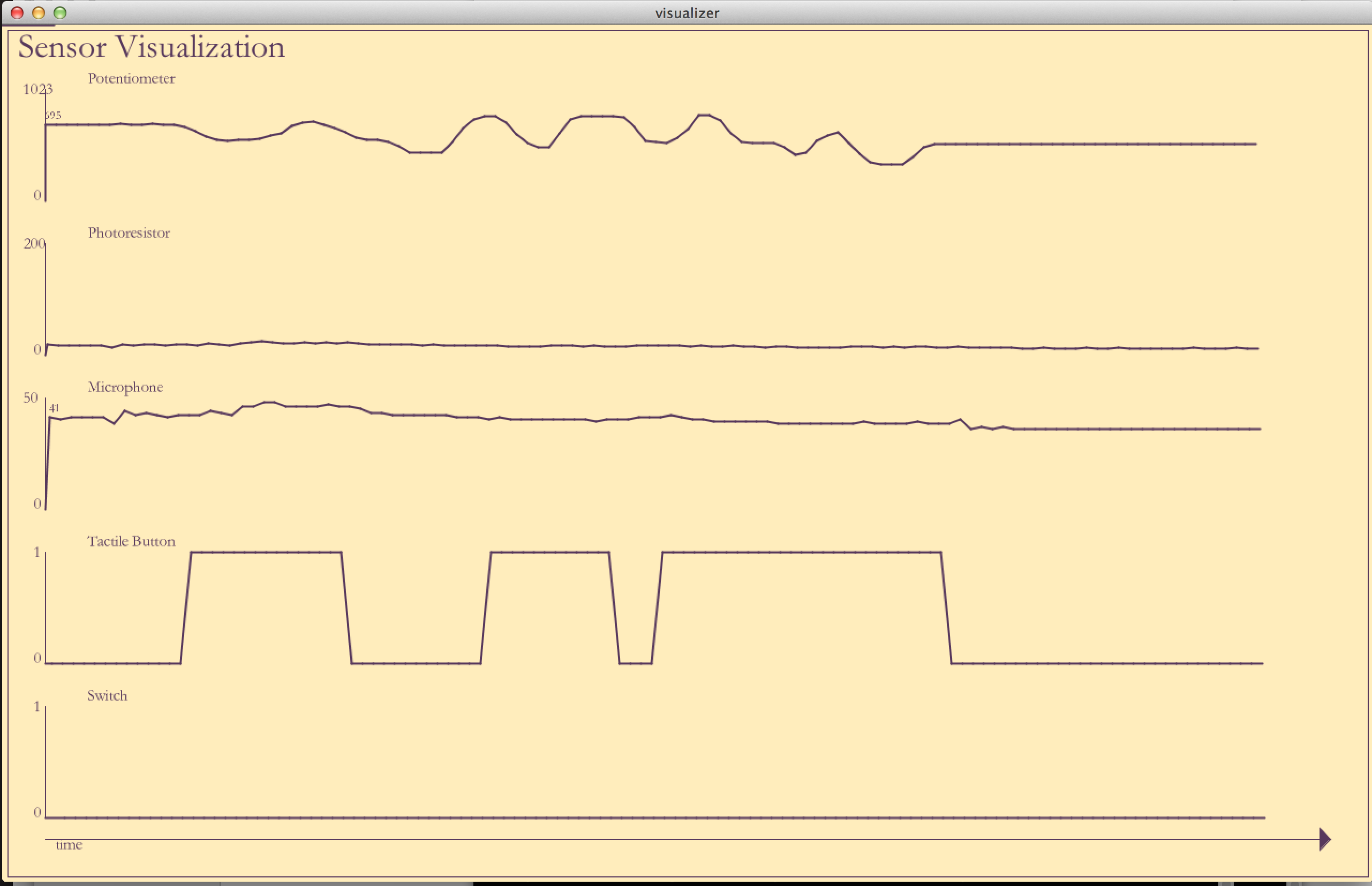Click the Sensor Visualization heading
Viewport: 1372px width, 886px height.
151,47
